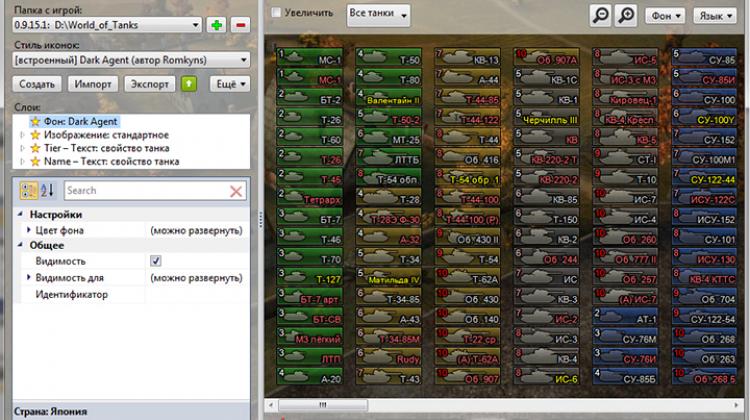Clear the search box with red X

[x=237, y=191]
